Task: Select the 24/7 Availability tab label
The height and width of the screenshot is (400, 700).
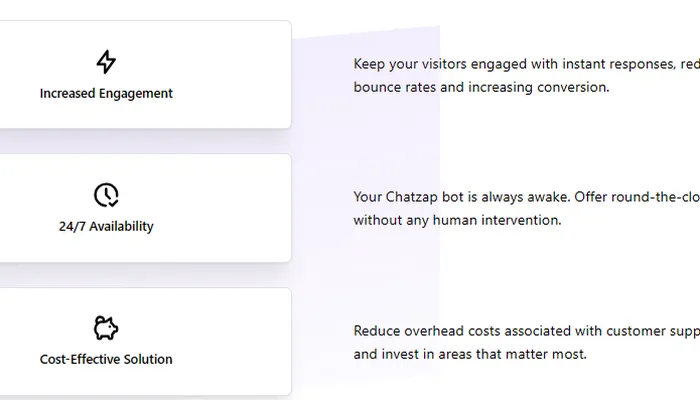Action: 106,227
